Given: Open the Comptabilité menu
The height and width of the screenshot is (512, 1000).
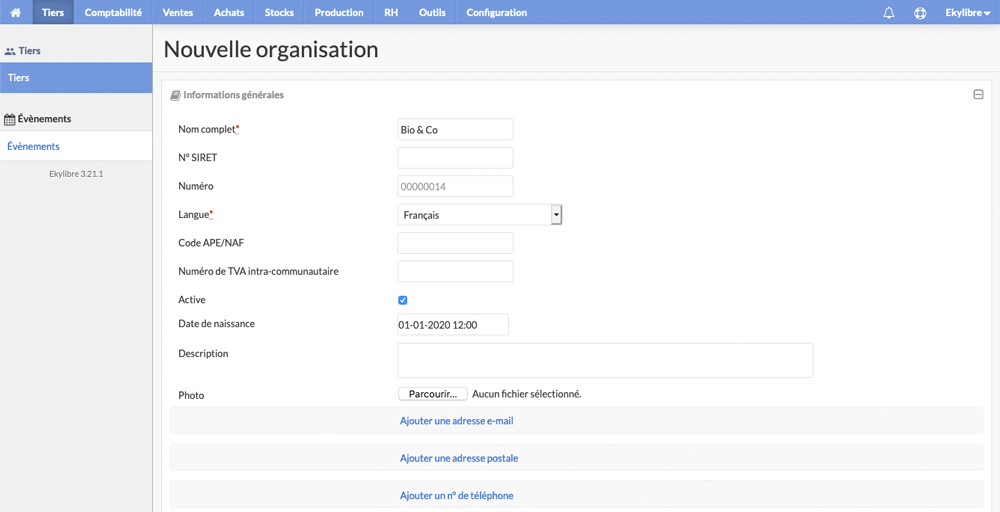Looking at the screenshot, I should coord(113,12).
